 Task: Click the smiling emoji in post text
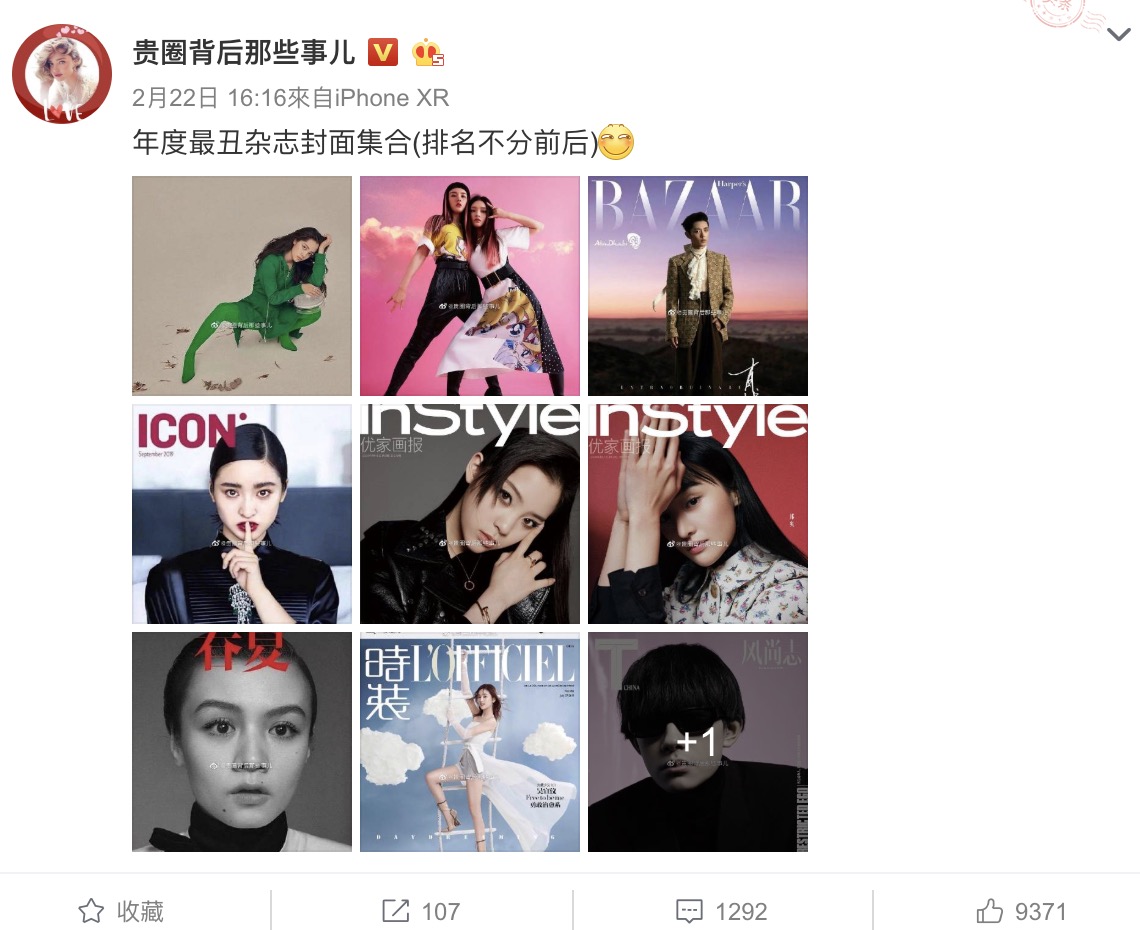pos(616,142)
